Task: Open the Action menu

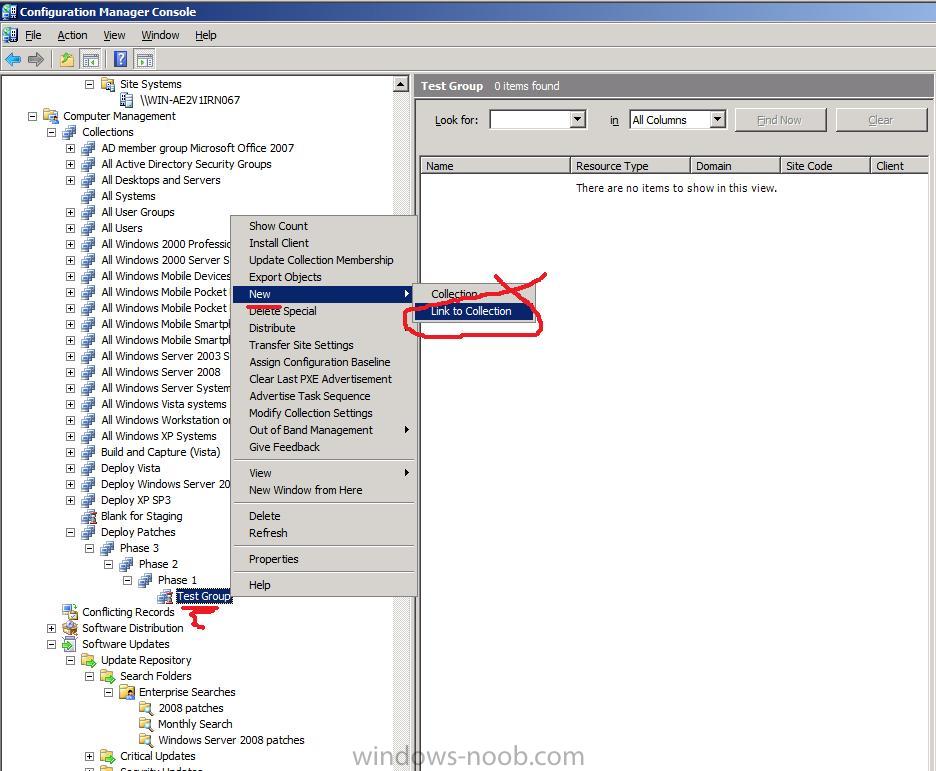Action: point(72,35)
